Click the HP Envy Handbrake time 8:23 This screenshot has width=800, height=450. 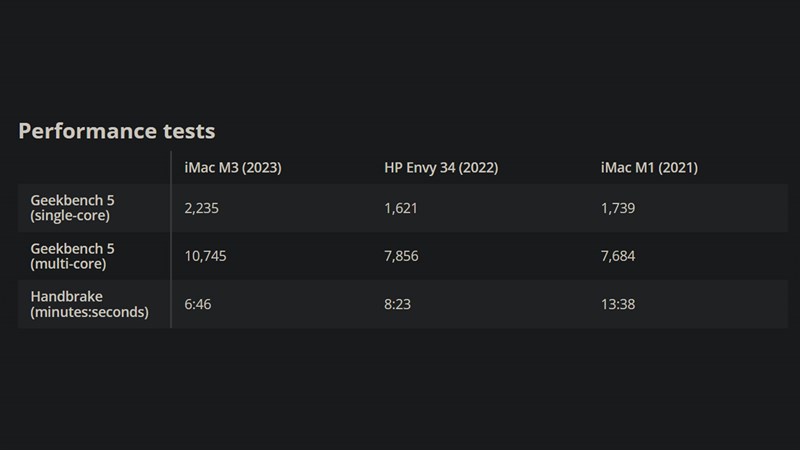[398, 304]
